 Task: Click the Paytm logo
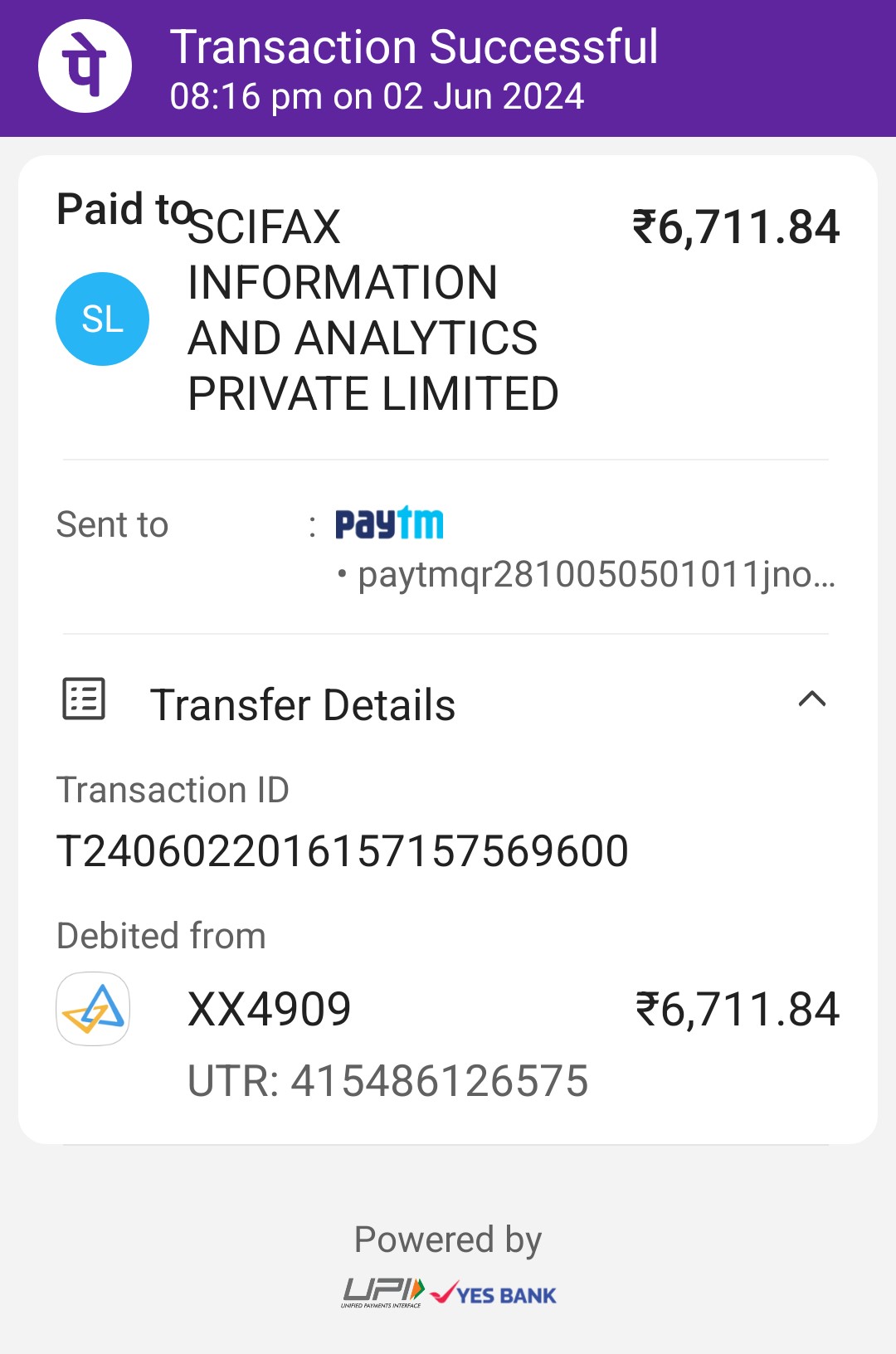(x=389, y=524)
